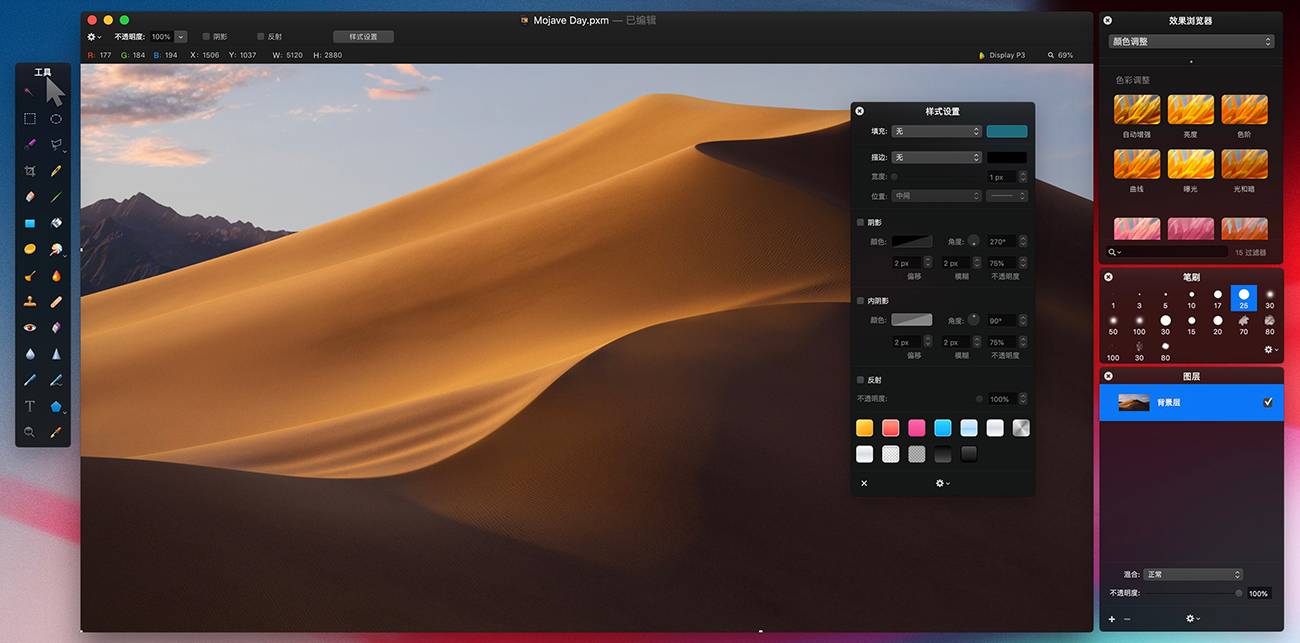The width and height of the screenshot is (1300, 643).
Task: Enable 反射 in the 样式设置 panel
Action: tap(860, 380)
